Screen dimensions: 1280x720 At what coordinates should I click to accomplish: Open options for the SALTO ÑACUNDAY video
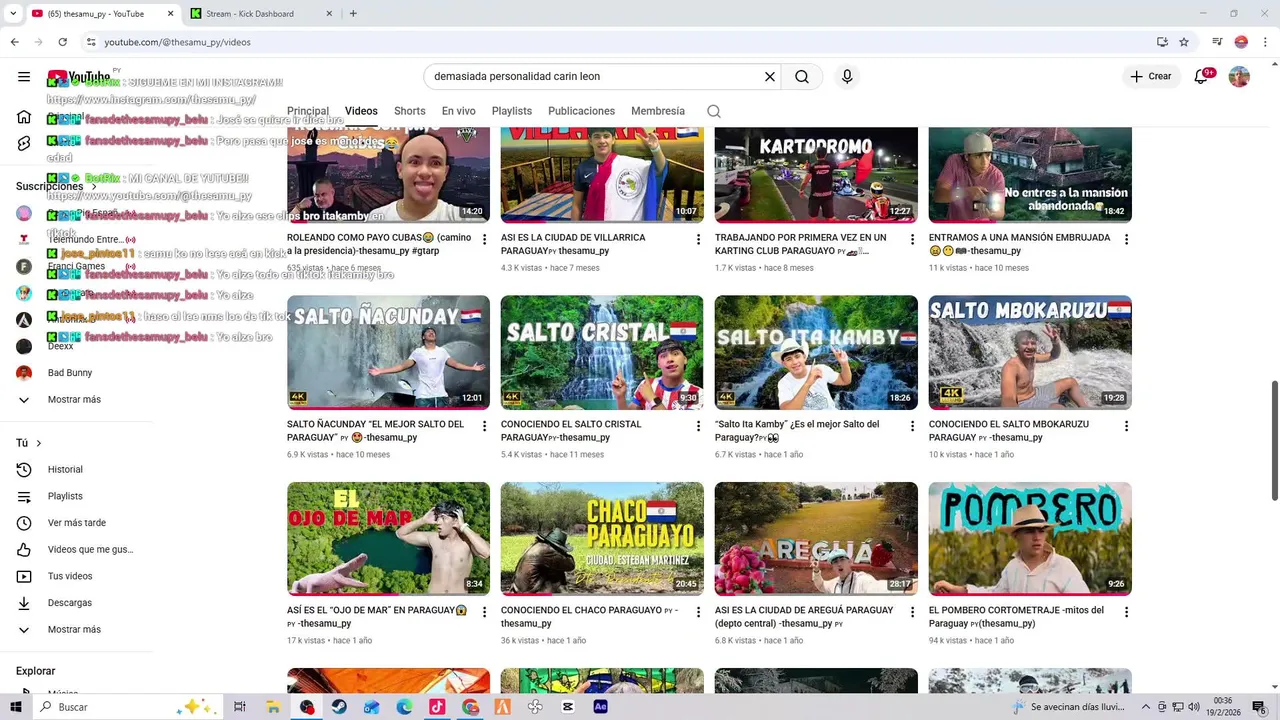(485, 426)
